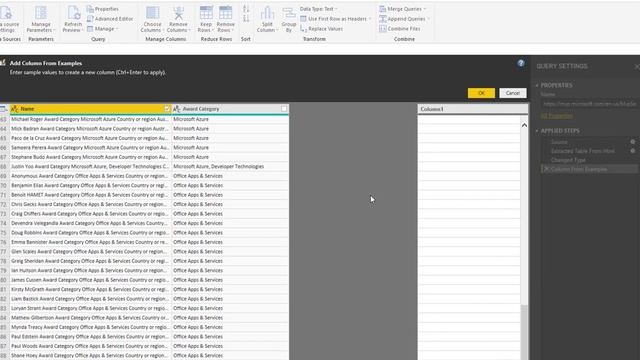The height and width of the screenshot is (360, 640).
Task: Click the Michael Roger Name cell
Action: click(91, 119)
